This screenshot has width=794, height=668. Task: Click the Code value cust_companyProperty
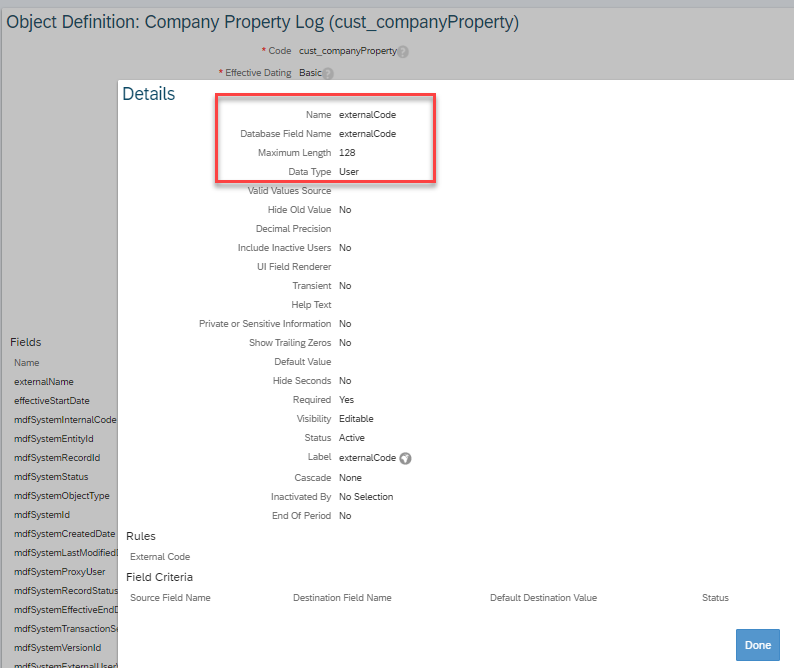pos(348,51)
